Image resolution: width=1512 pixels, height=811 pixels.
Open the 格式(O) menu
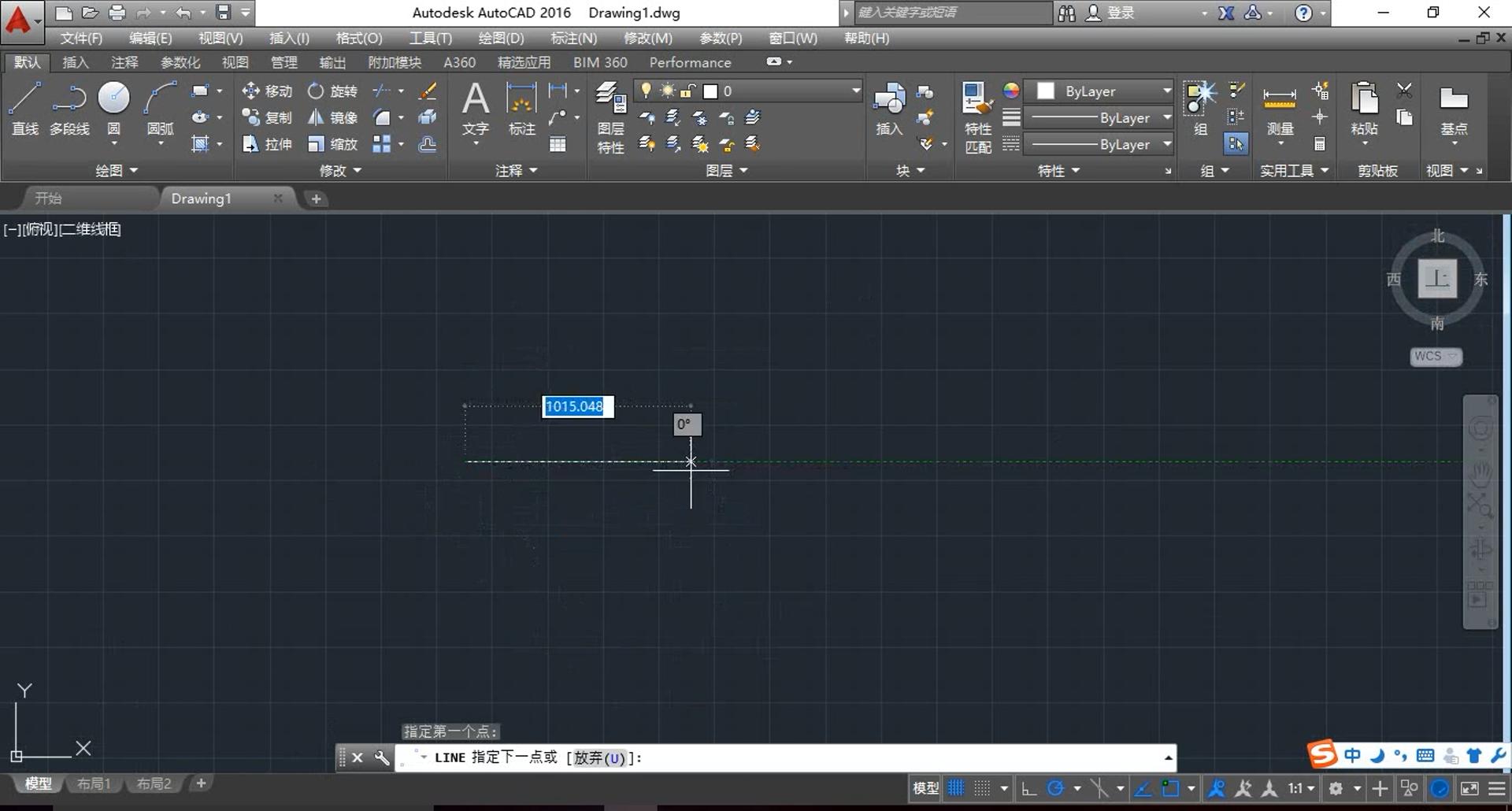[358, 38]
